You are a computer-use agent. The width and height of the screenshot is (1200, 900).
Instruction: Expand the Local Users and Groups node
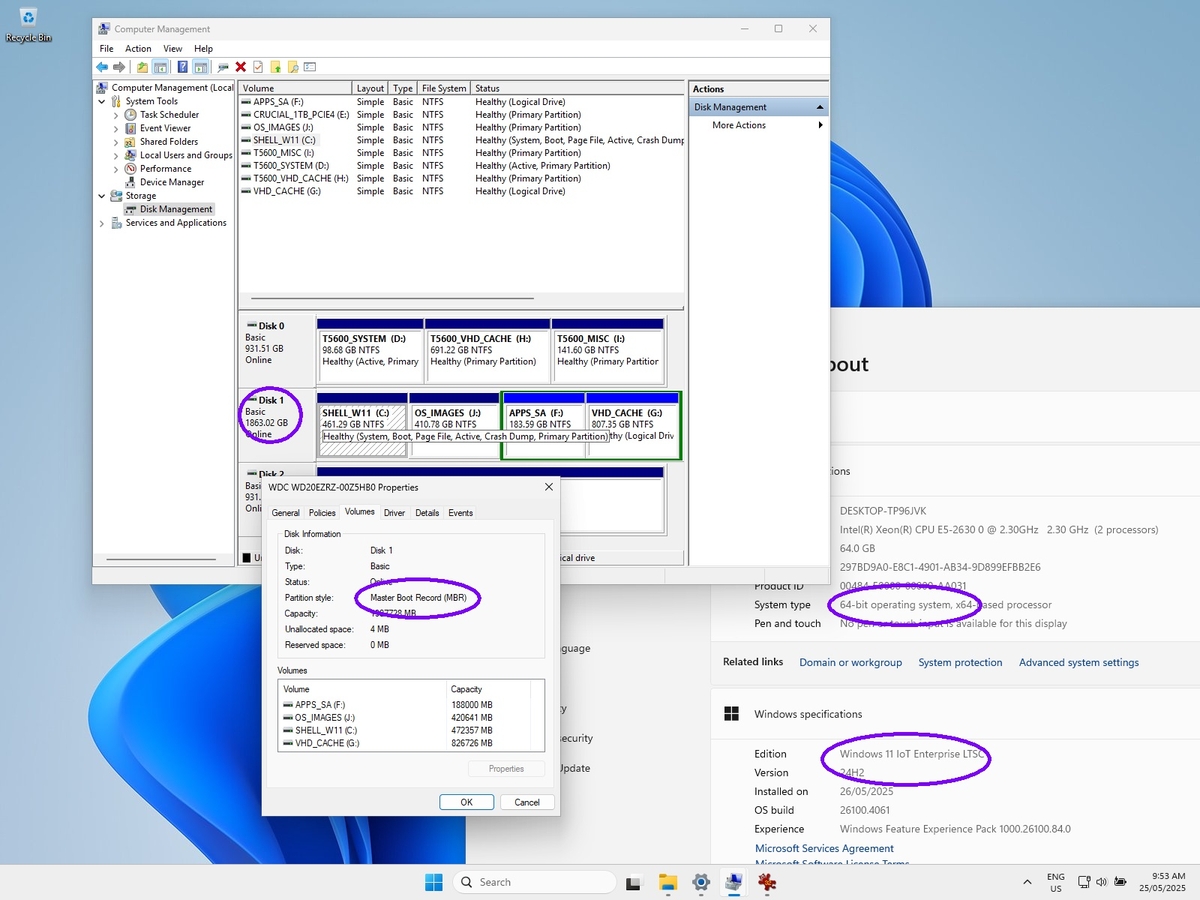116,155
